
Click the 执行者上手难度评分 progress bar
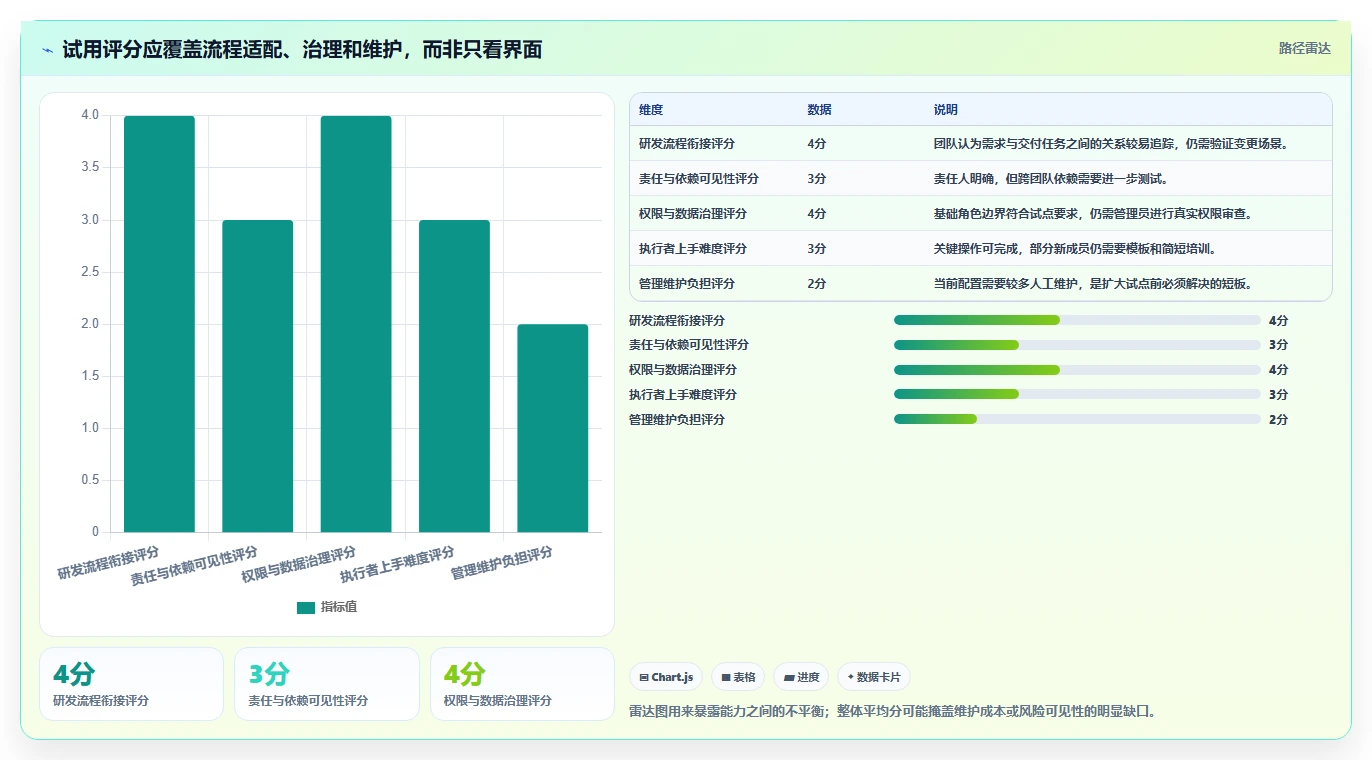coord(1077,394)
